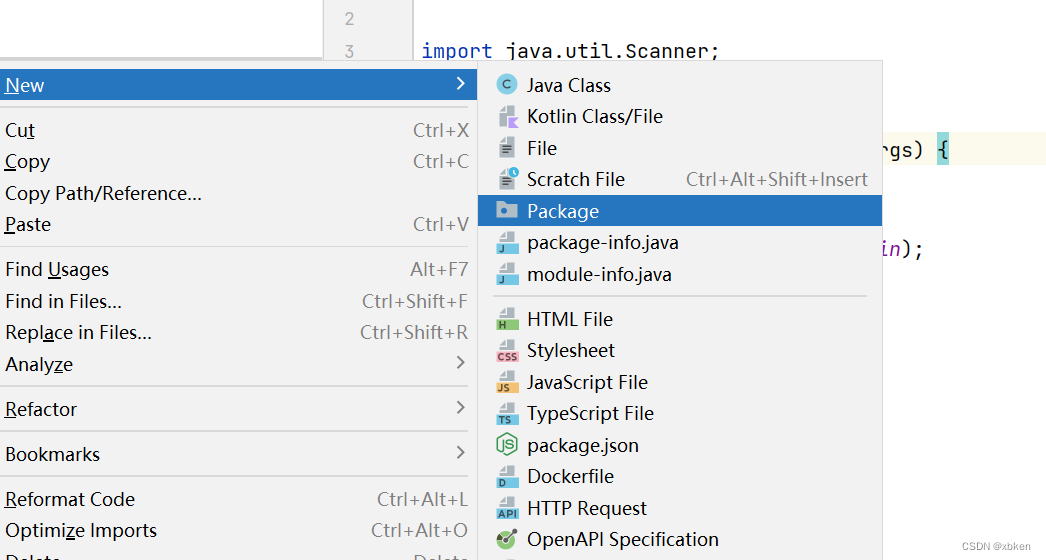Viewport: 1046px width, 560px height.
Task: Expand the Analyze submenu arrow
Action: (460, 363)
